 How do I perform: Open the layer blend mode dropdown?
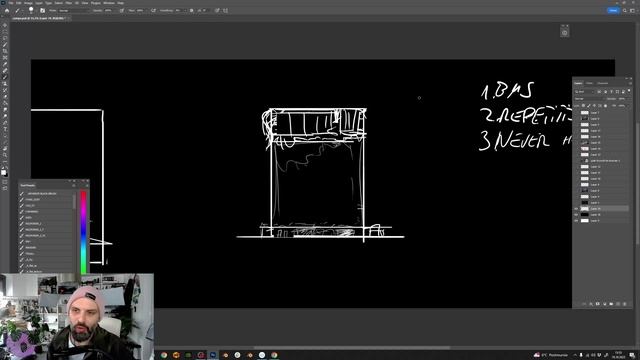coord(589,99)
